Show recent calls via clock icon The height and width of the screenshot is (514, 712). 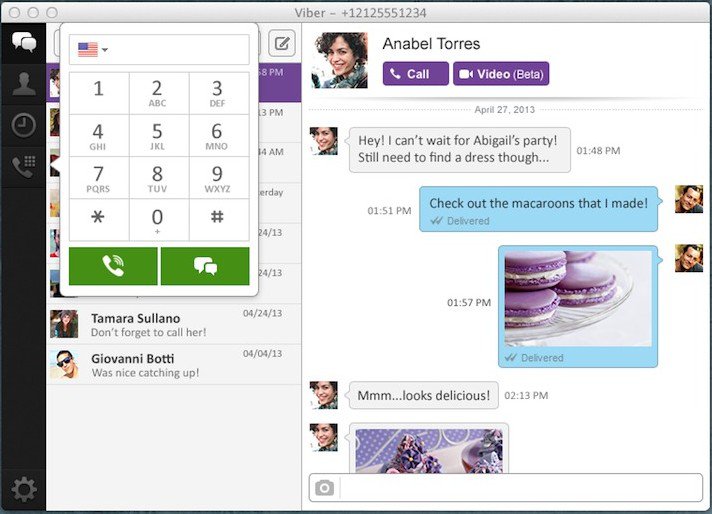pyautogui.click(x=23, y=125)
